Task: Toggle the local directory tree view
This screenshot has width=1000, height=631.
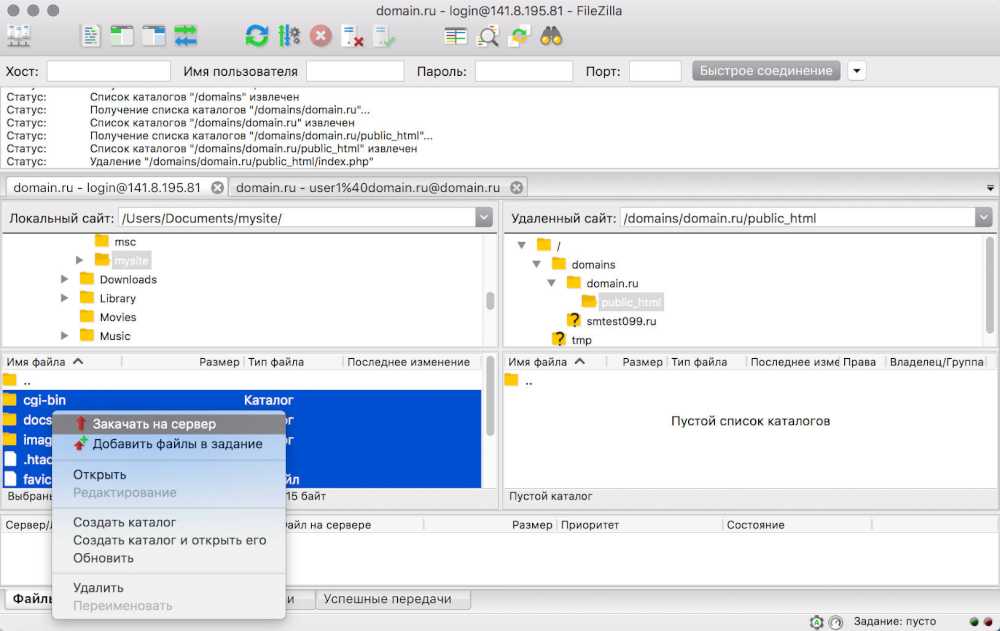Action: [122, 36]
